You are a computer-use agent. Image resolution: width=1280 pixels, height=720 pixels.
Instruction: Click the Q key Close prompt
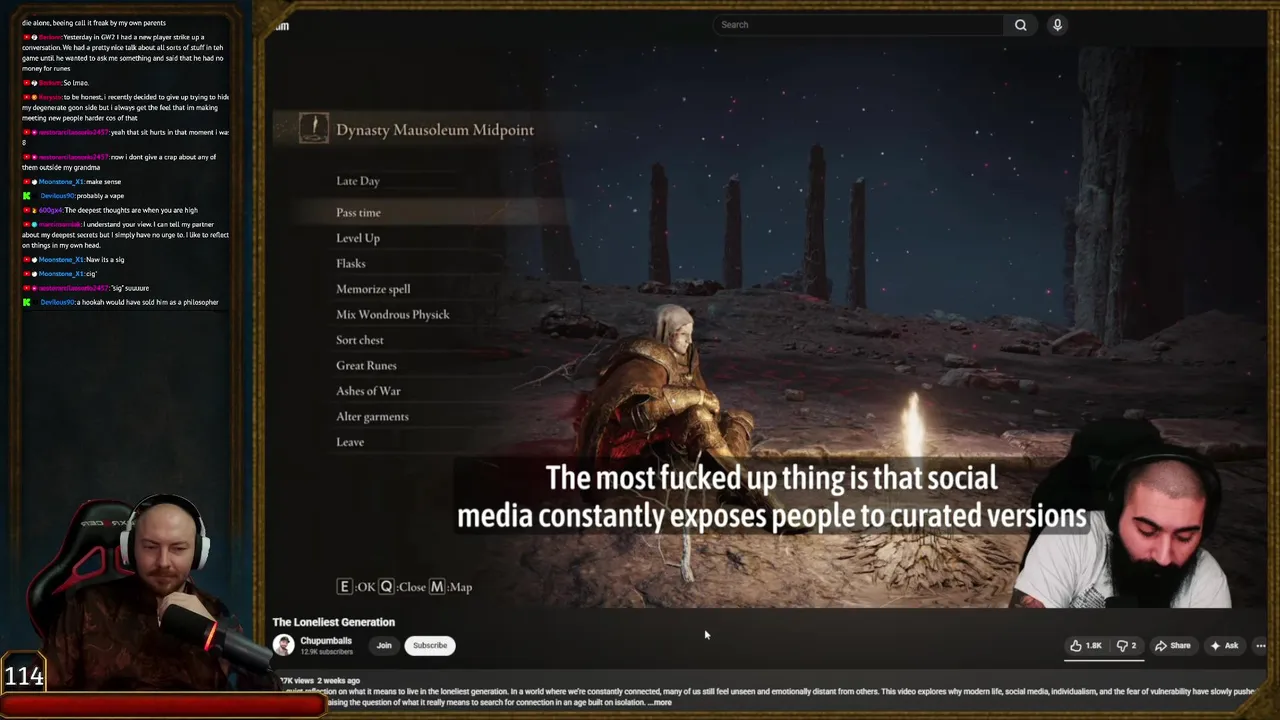tap(402, 587)
